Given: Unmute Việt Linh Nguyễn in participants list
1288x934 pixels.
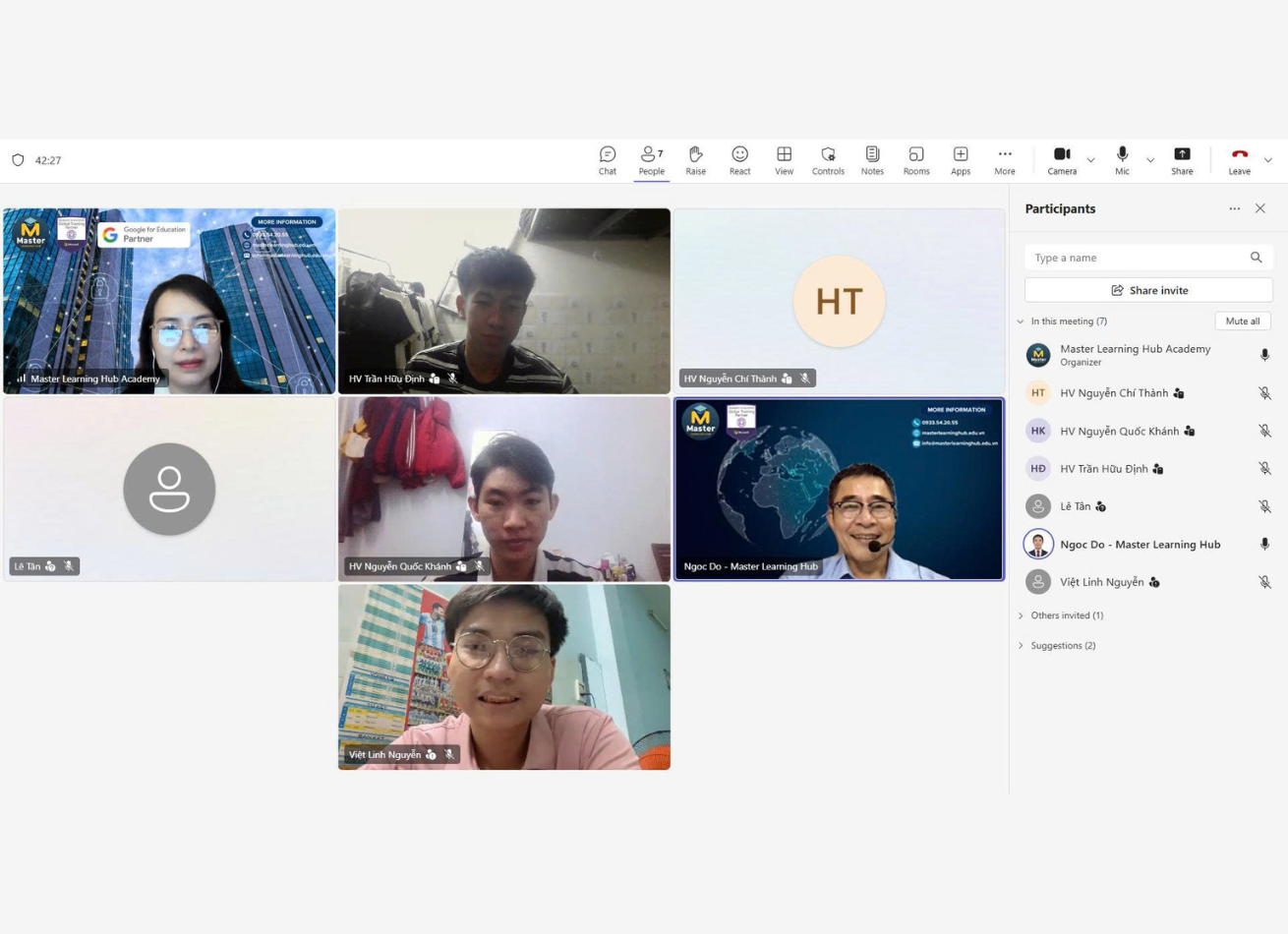Looking at the screenshot, I should (1264, 582).
